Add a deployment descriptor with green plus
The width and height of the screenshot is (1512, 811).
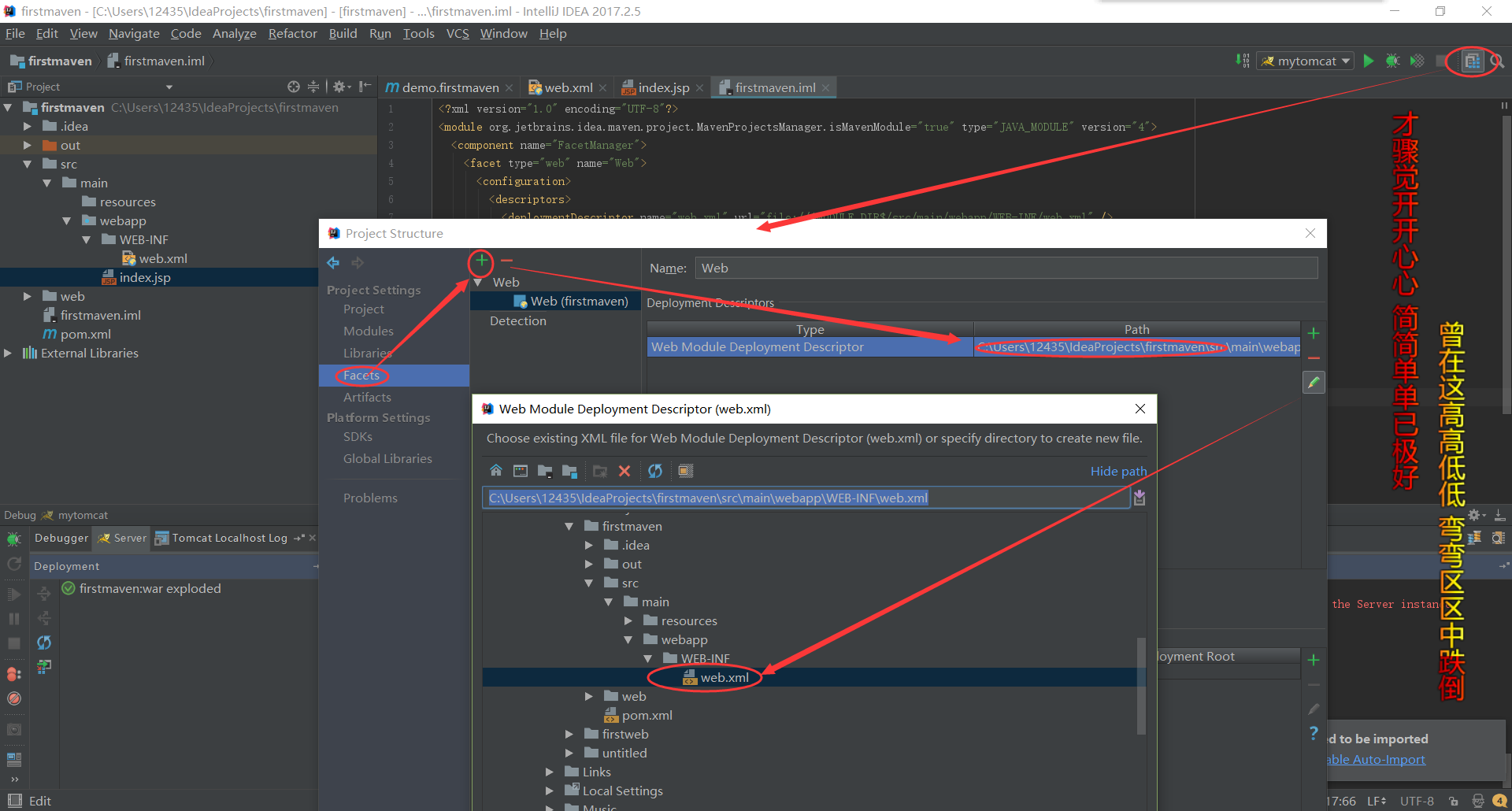(x=1314, y=333)
